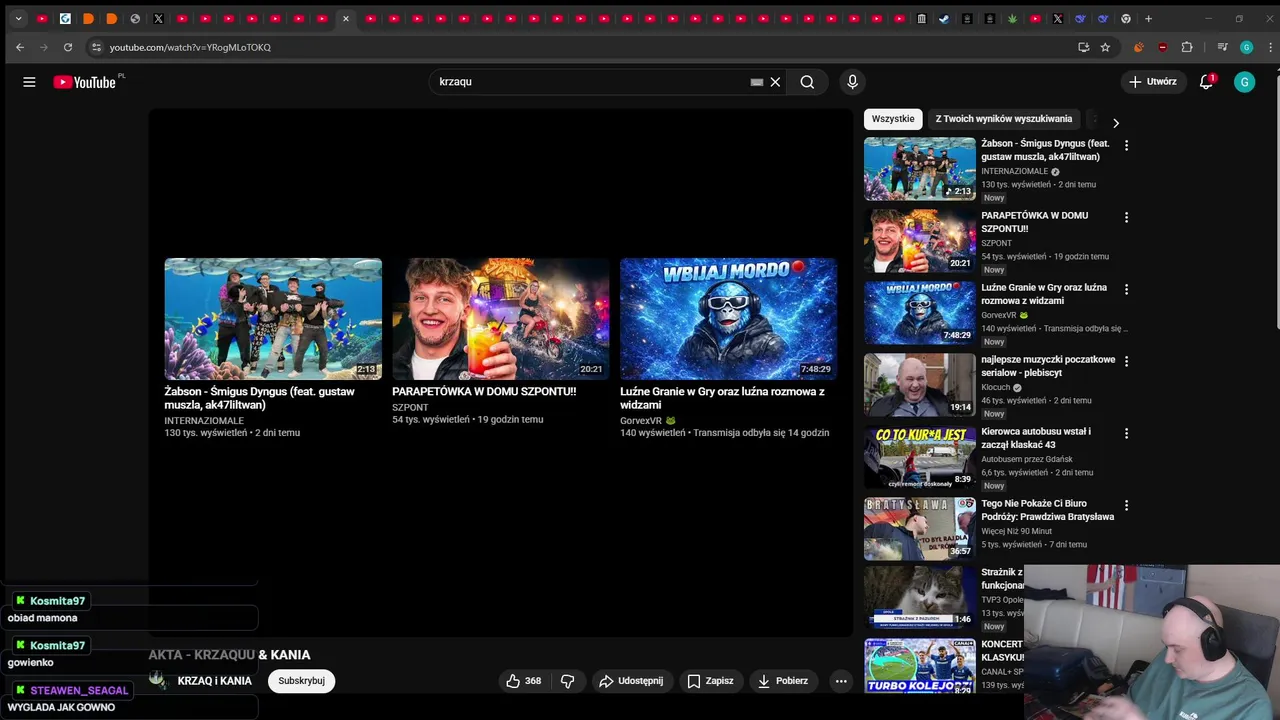
Task: Show more filter chips with the right arrow
Action: (1116, 123)
